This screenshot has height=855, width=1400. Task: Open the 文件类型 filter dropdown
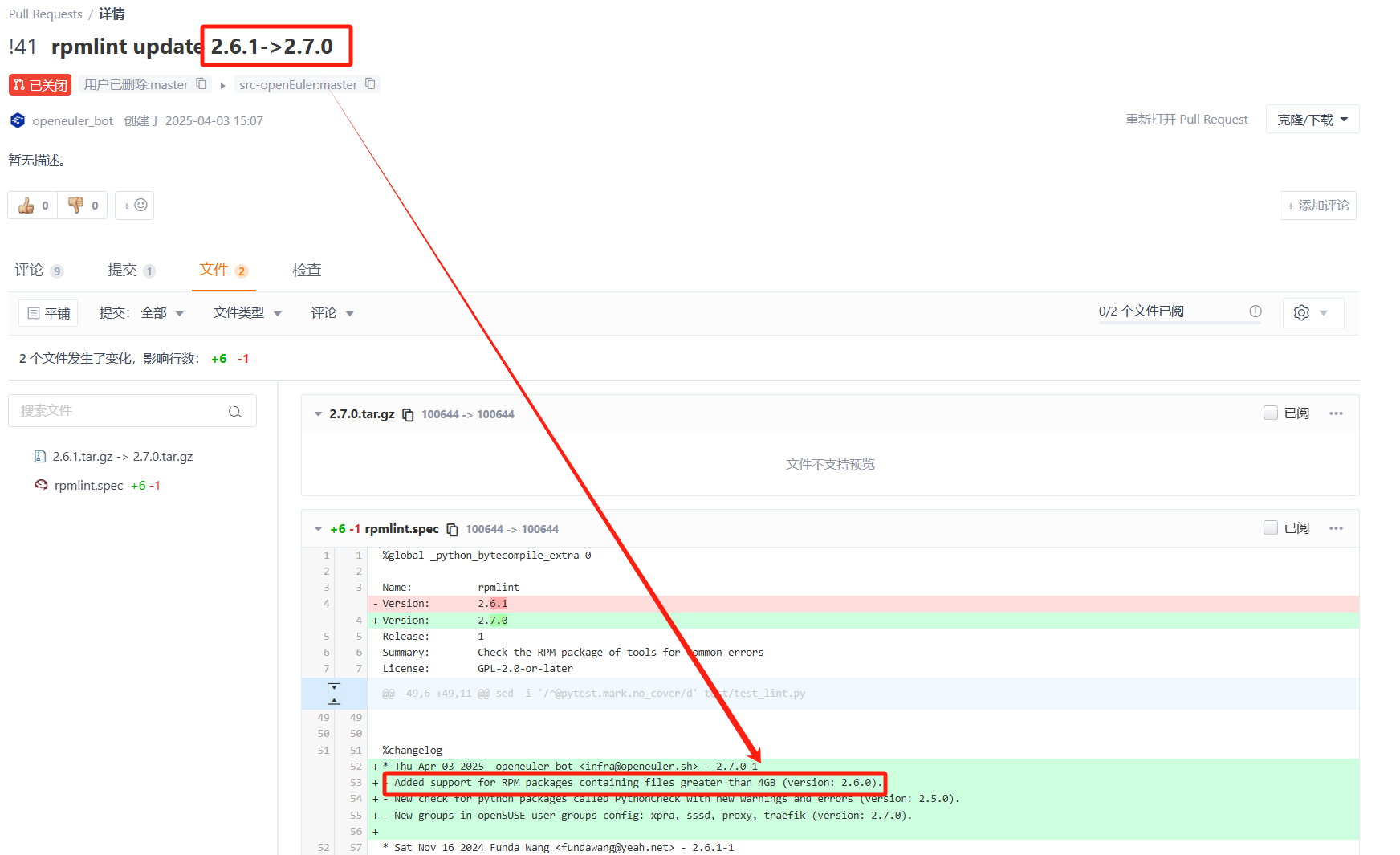pyautogui.click(x=246, y=313)
